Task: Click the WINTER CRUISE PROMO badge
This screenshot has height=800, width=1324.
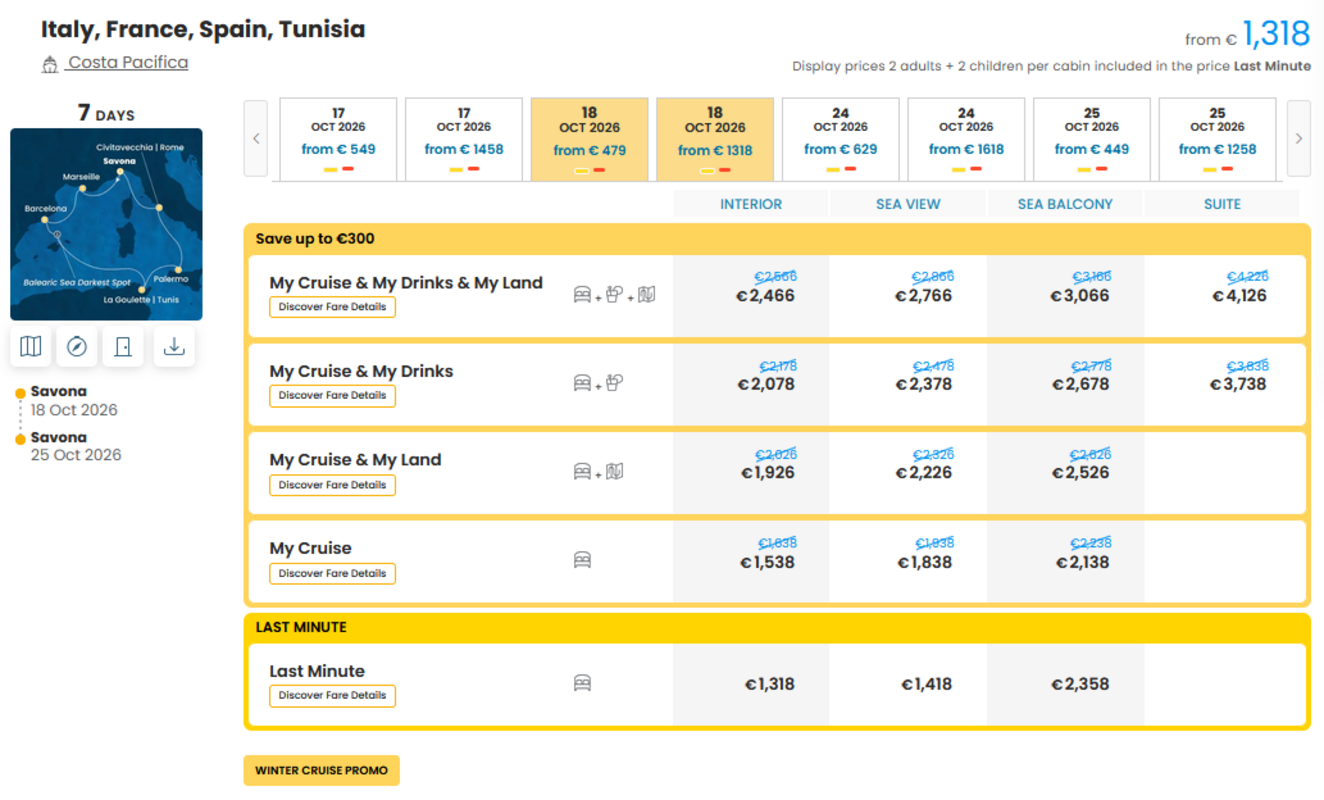Action: click(x=321, y=771)
